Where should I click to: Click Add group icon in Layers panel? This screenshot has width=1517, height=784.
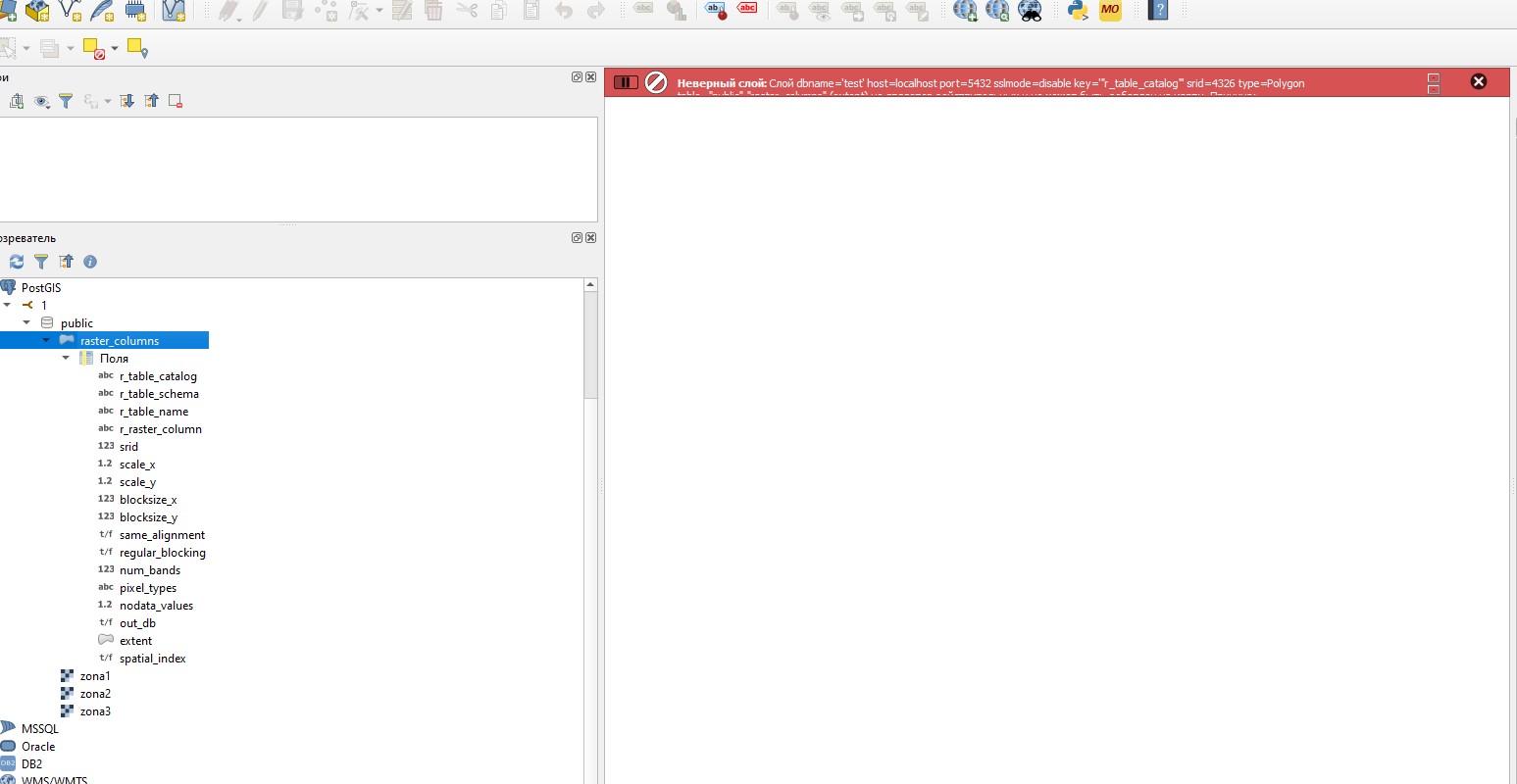point(17,101)
